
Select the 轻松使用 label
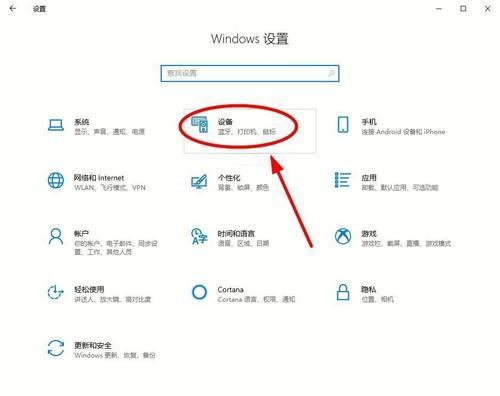(x=89, y=289)
